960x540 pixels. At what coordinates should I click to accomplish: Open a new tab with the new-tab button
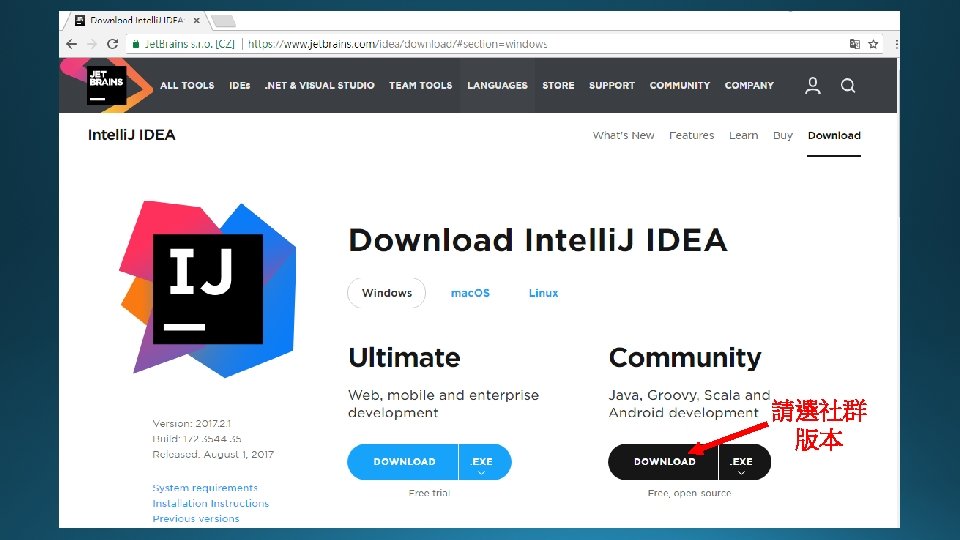pos(223,21)
